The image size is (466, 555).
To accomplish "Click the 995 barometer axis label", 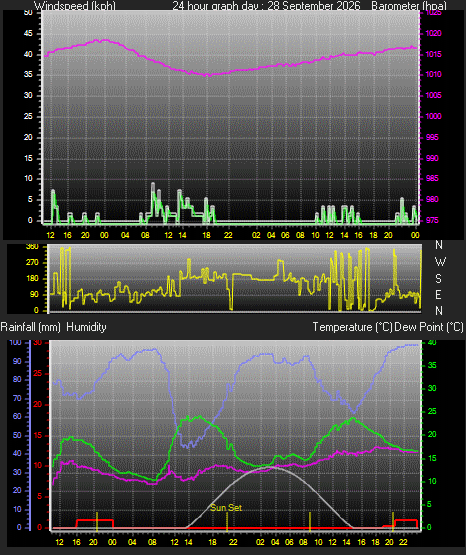I will 432,137.
